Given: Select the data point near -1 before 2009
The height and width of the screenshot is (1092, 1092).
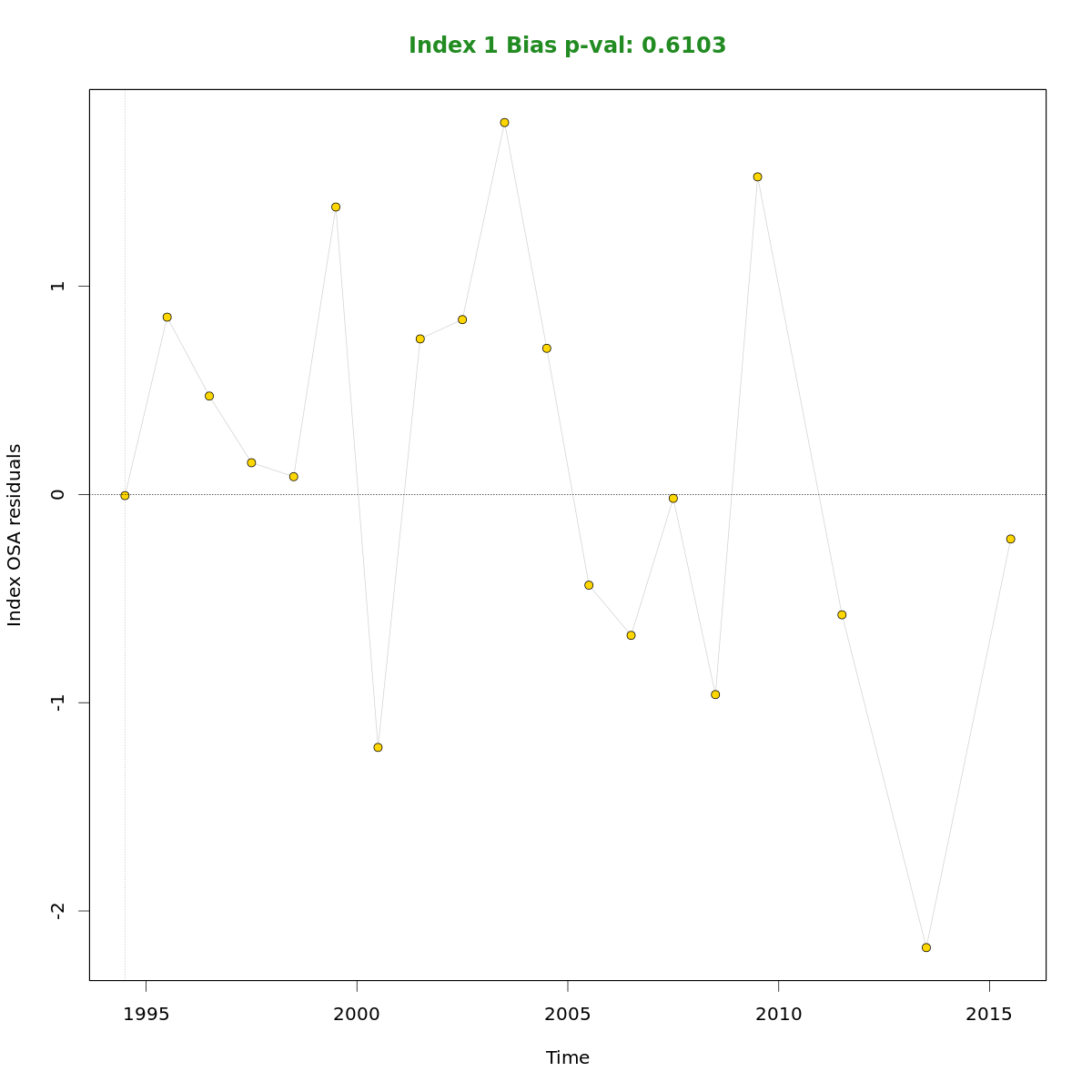Looking at the screenshot, I should (715, 694).
